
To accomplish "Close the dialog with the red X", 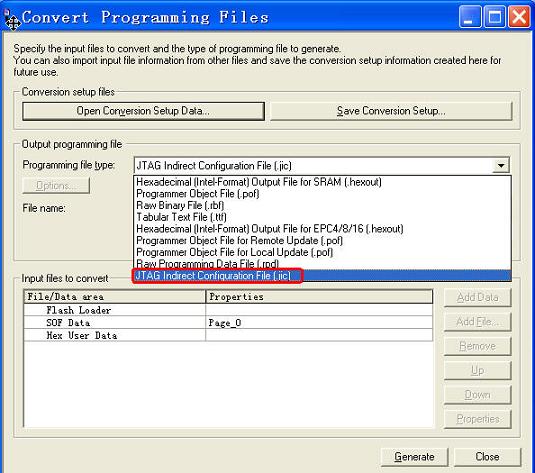I will (x=519, y=17).
